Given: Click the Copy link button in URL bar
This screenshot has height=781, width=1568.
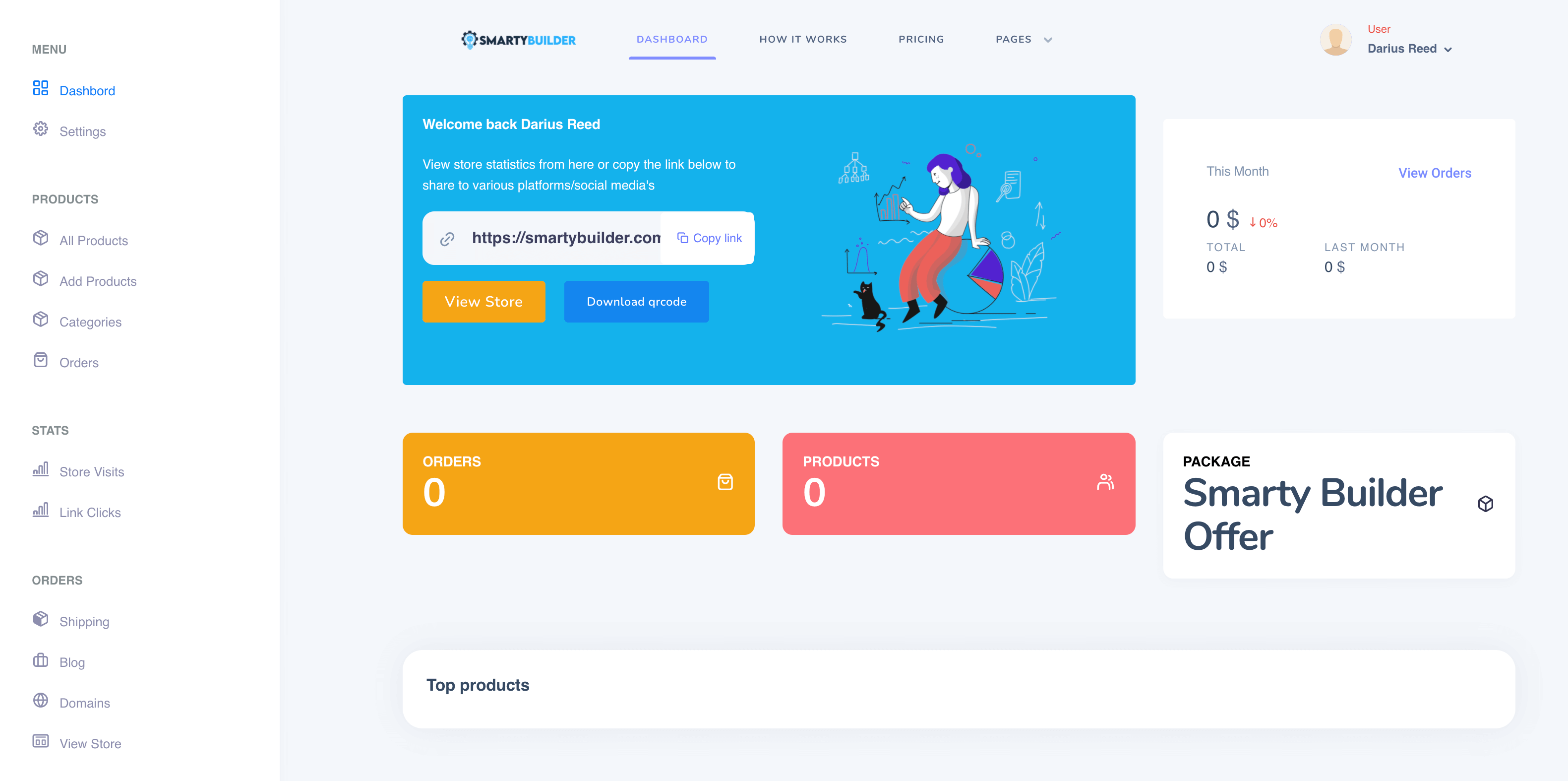Looking at the screenshot, I should [x=709, y=238].
